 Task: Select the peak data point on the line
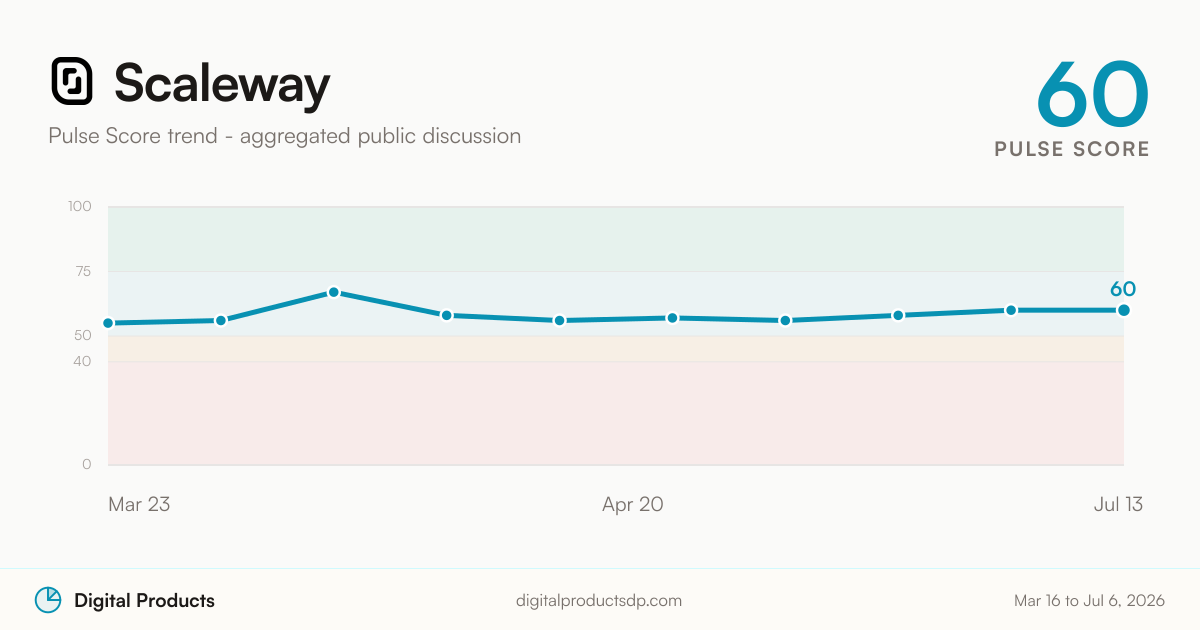point(334,292)
